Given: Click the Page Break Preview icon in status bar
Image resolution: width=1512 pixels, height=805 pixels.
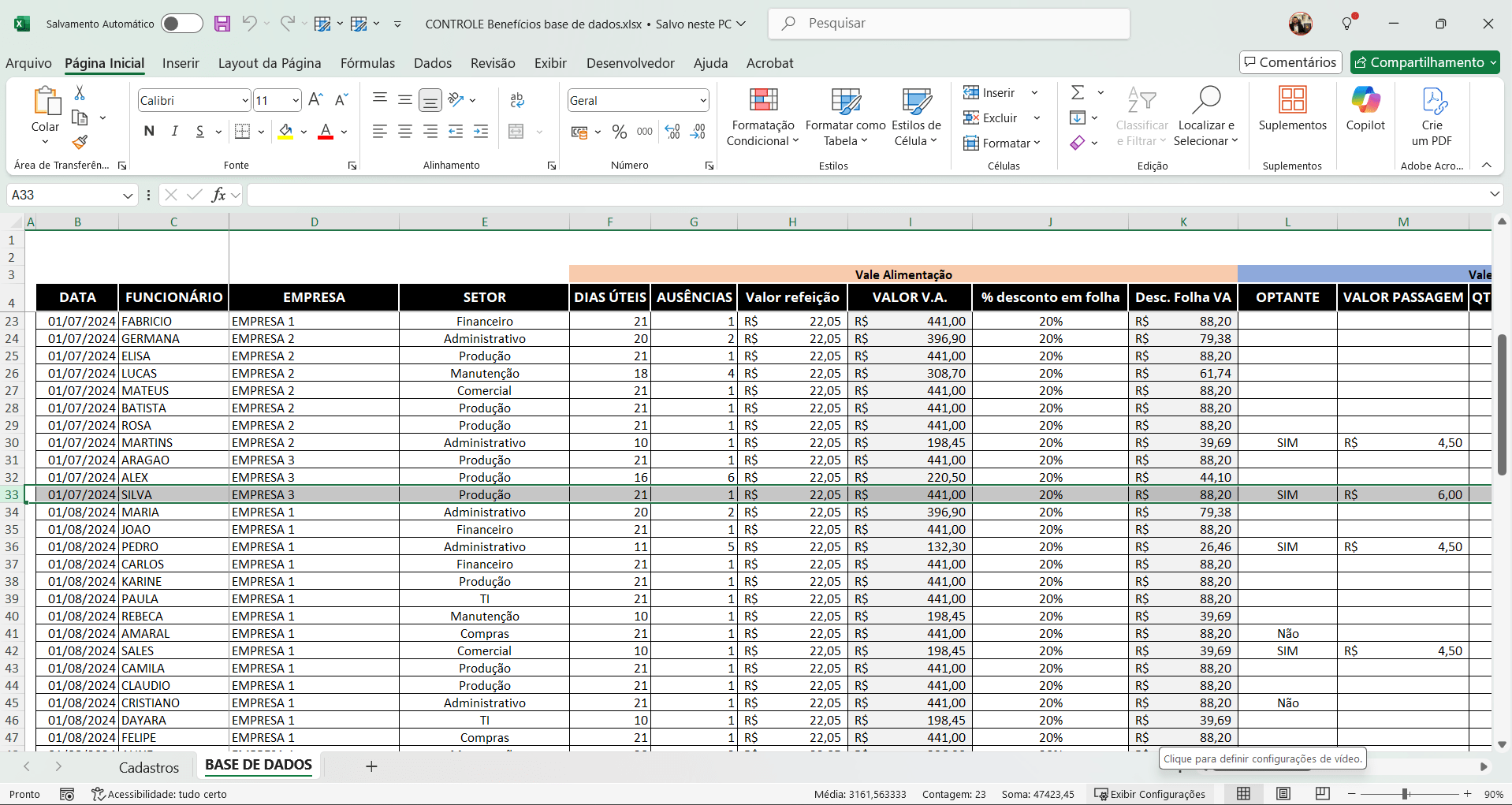Looking at the screenshot, I should (x=1323, y=793).
